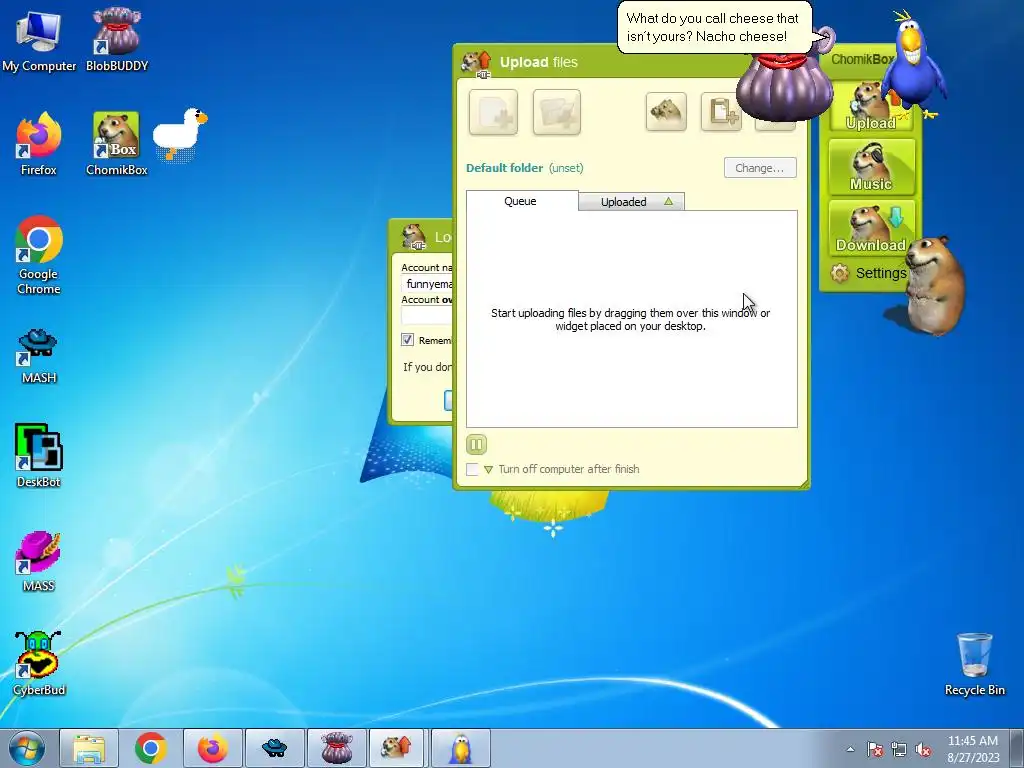Switch to the Uploaded tab
1024x768 pixels.
coord(632,202)
